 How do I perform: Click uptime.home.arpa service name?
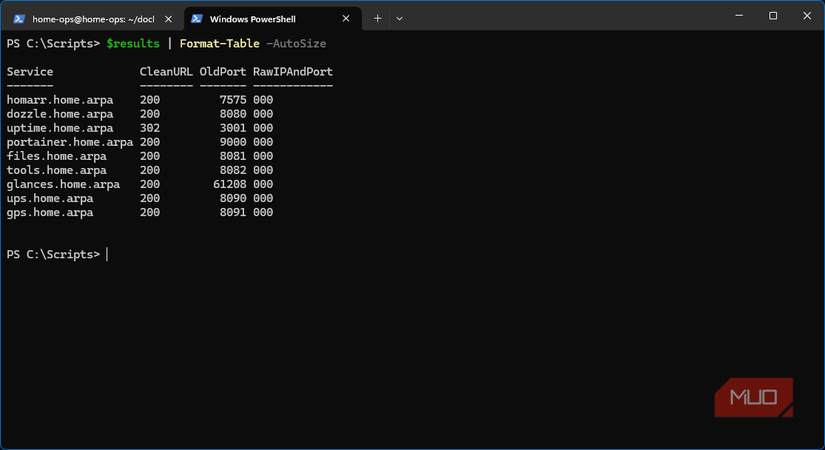pyautogui.click(x=60, y=128)
